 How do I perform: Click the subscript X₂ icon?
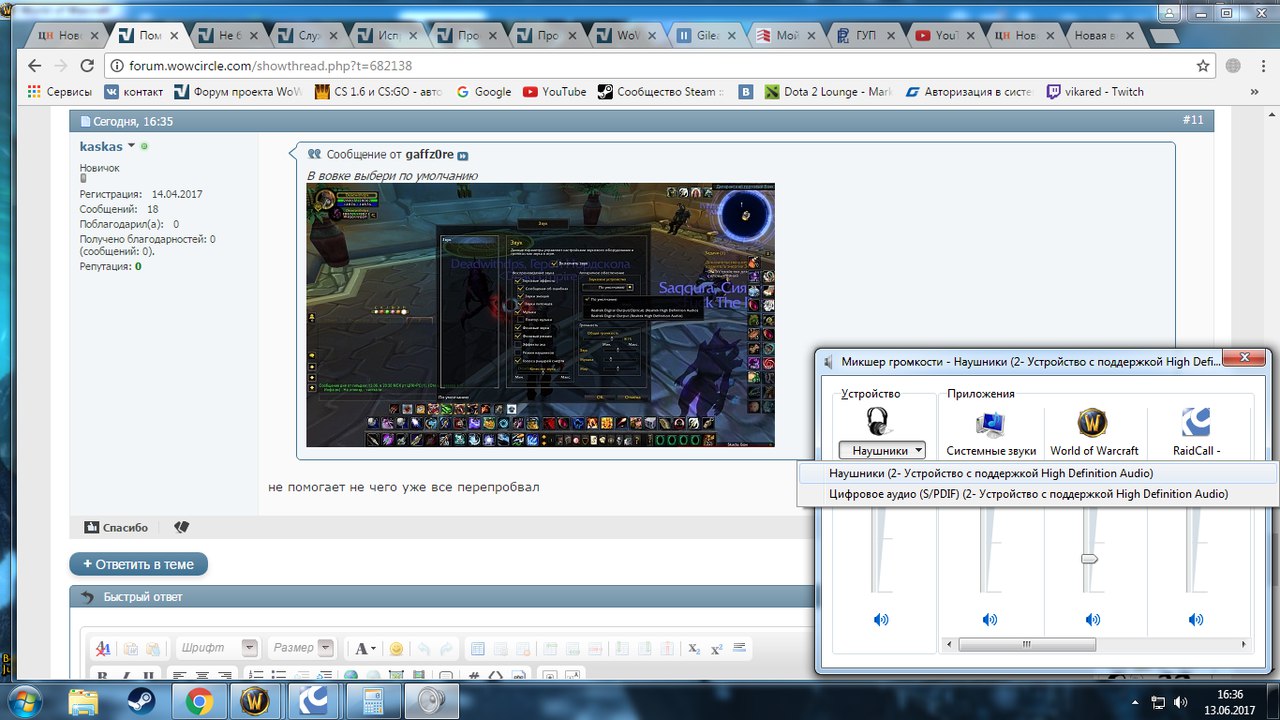(695, 649)
